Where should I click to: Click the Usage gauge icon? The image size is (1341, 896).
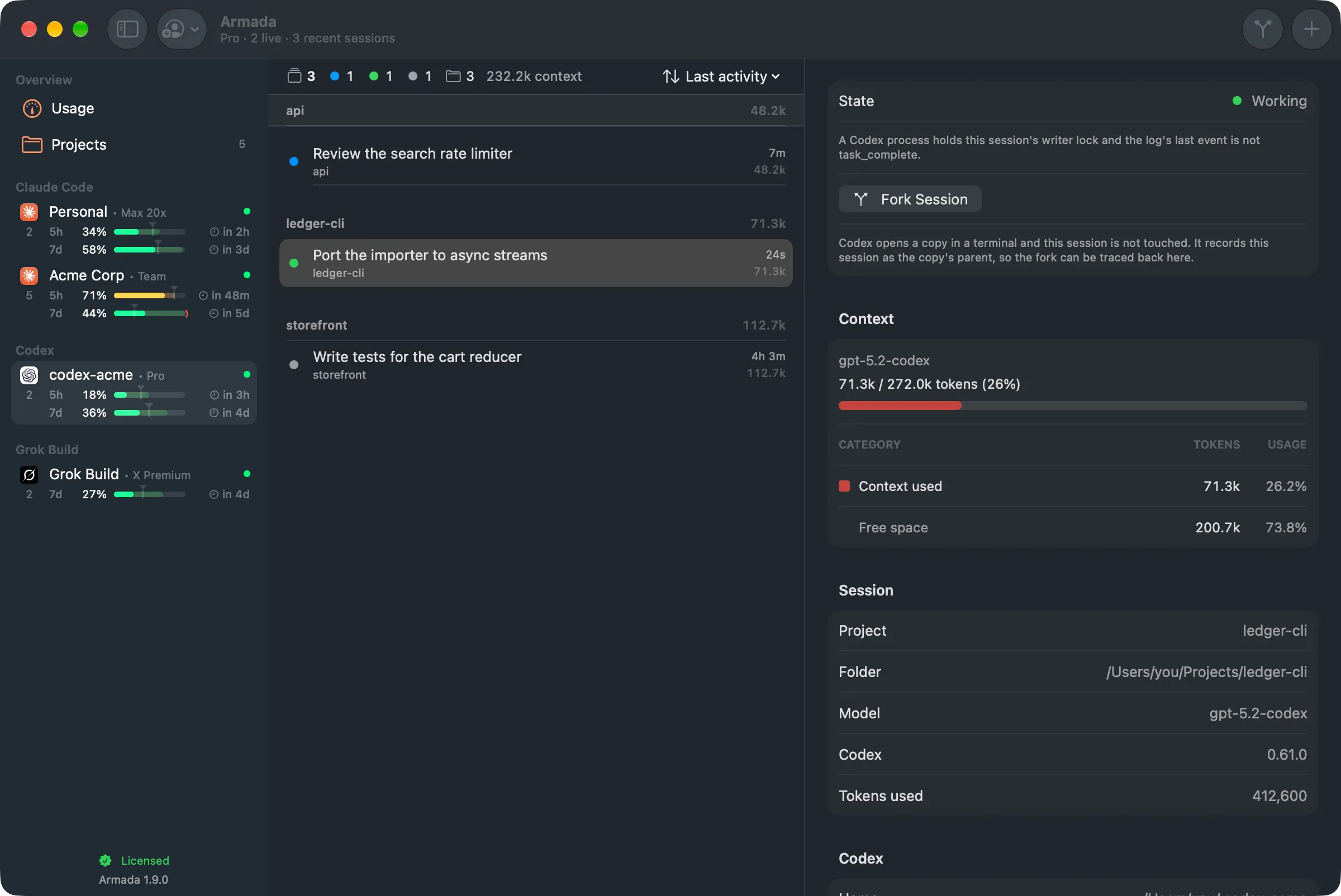point(32,108)
